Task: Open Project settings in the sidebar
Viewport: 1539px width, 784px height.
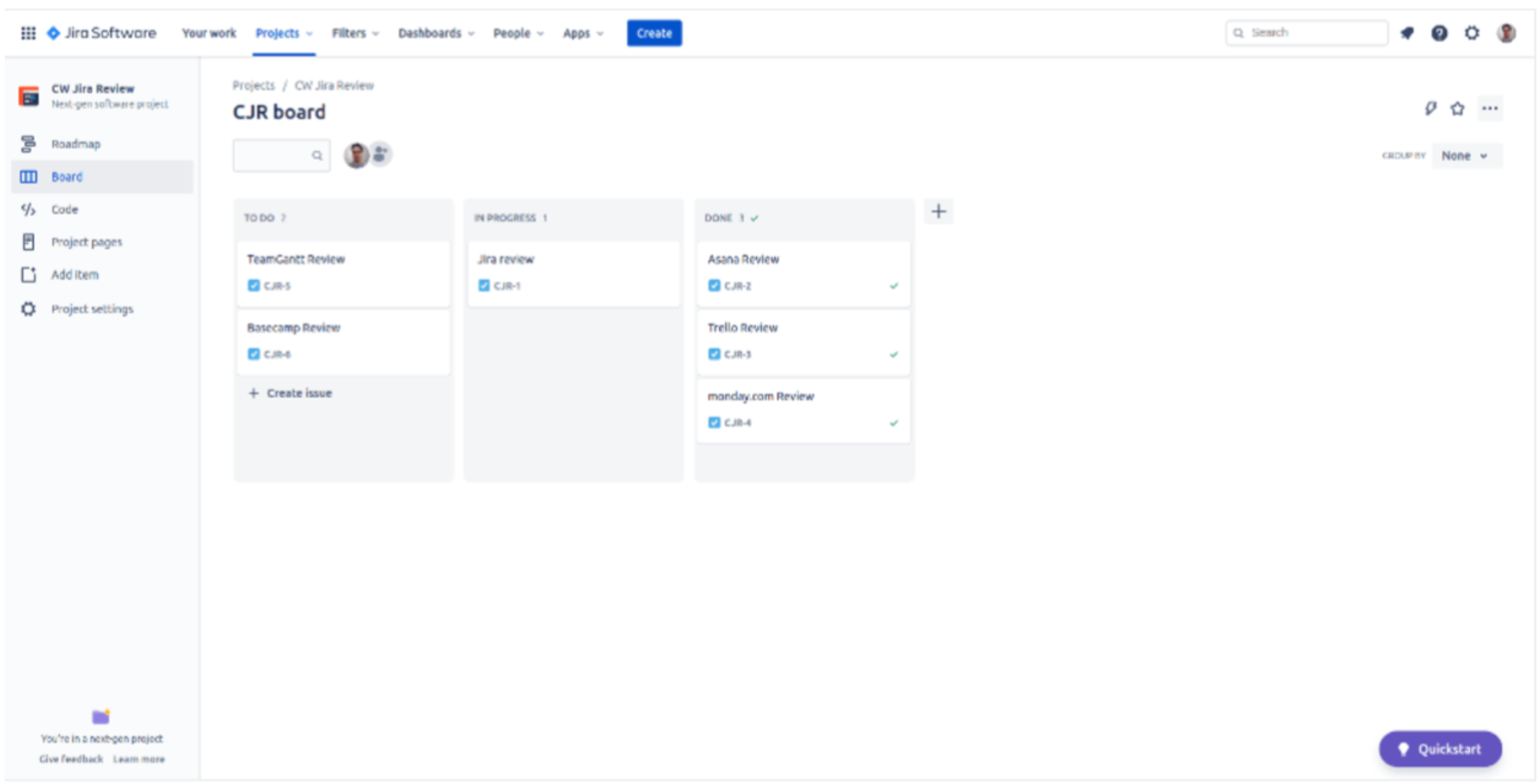Action: [102, 309]
